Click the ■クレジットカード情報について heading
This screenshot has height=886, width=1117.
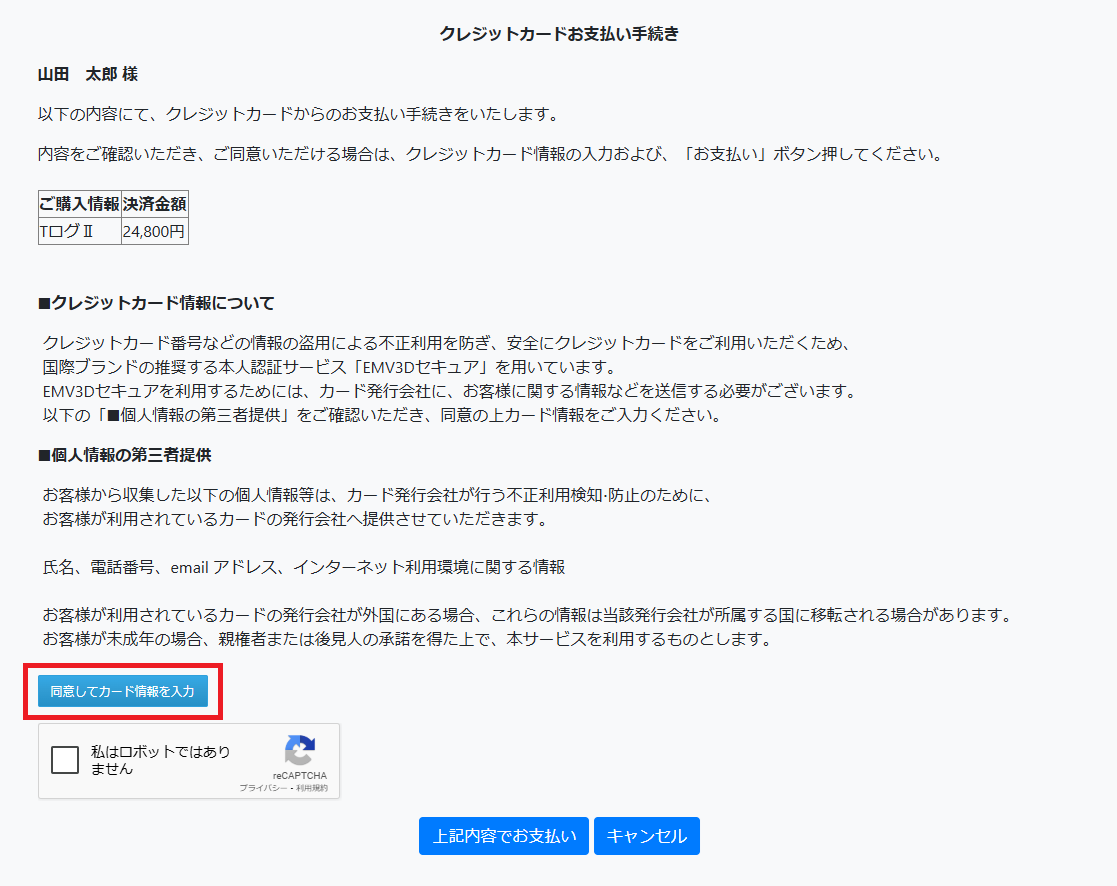156,302
